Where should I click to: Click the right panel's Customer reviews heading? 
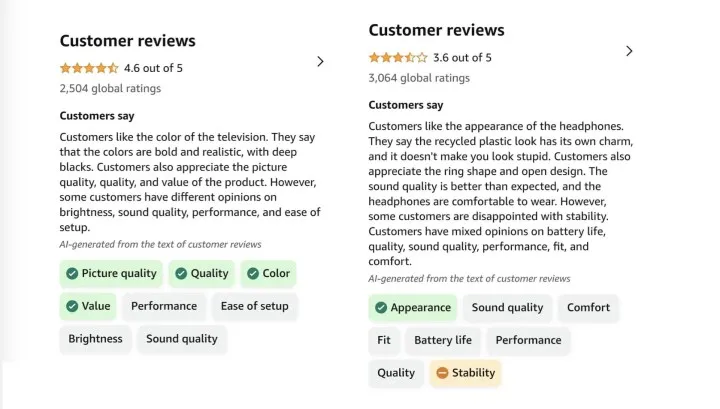click(x=437, y=30)
